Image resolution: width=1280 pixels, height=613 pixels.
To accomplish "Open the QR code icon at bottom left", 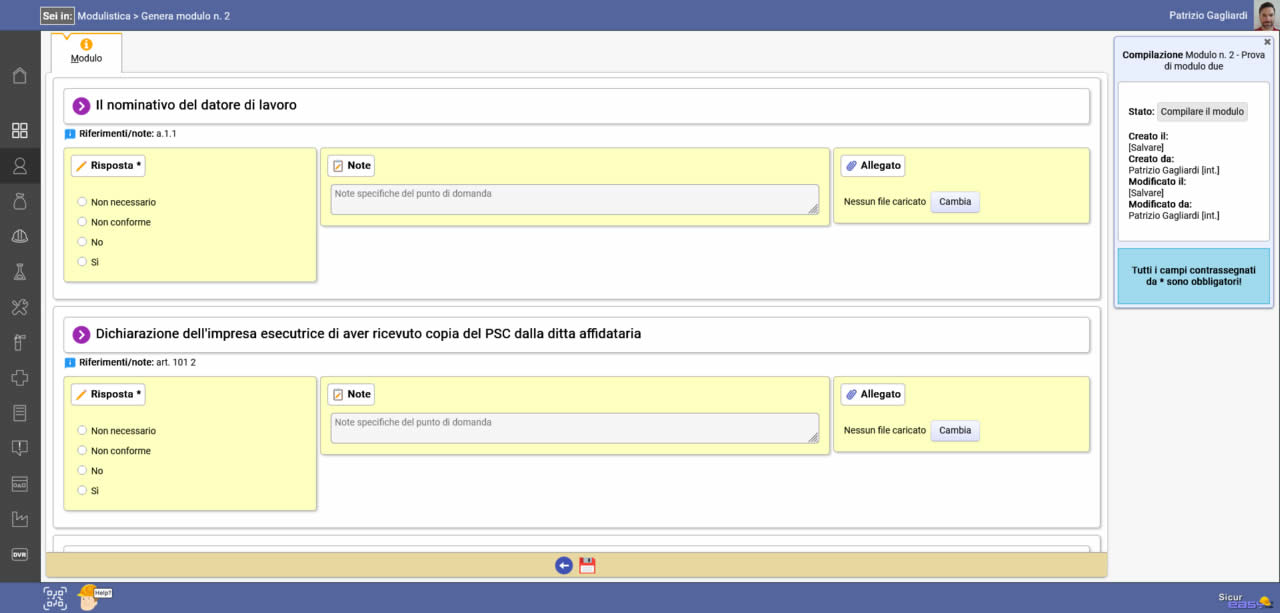I will [54, 597].
